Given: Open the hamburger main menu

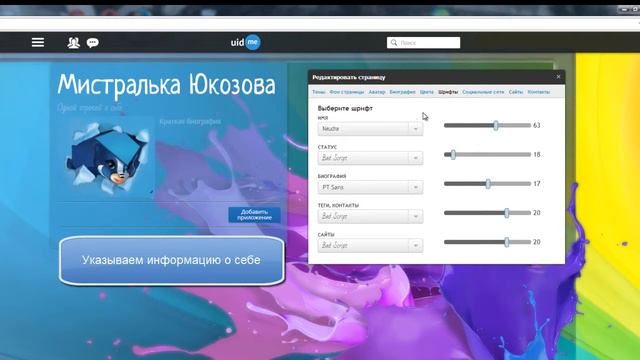Looking at the screenshot, I should pyautogui.click(x=38, y=42).
